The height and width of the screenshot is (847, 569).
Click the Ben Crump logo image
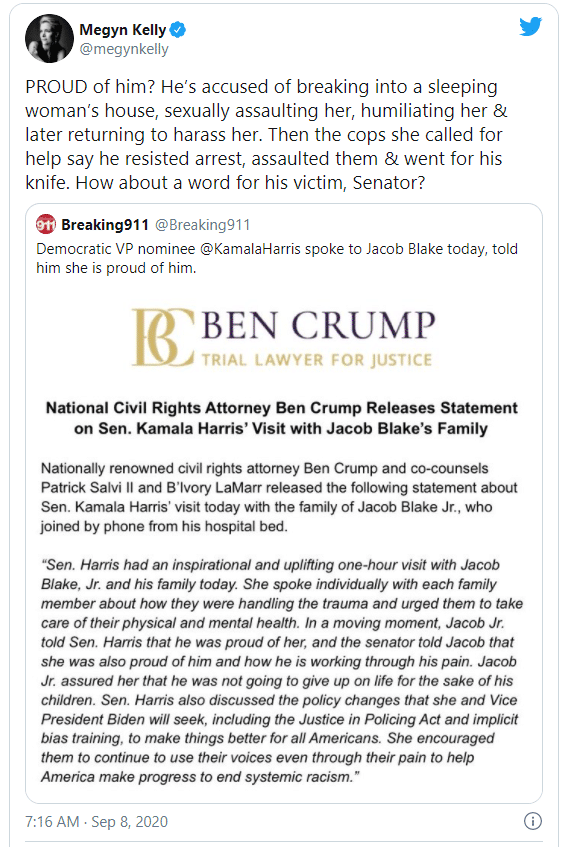284,338
